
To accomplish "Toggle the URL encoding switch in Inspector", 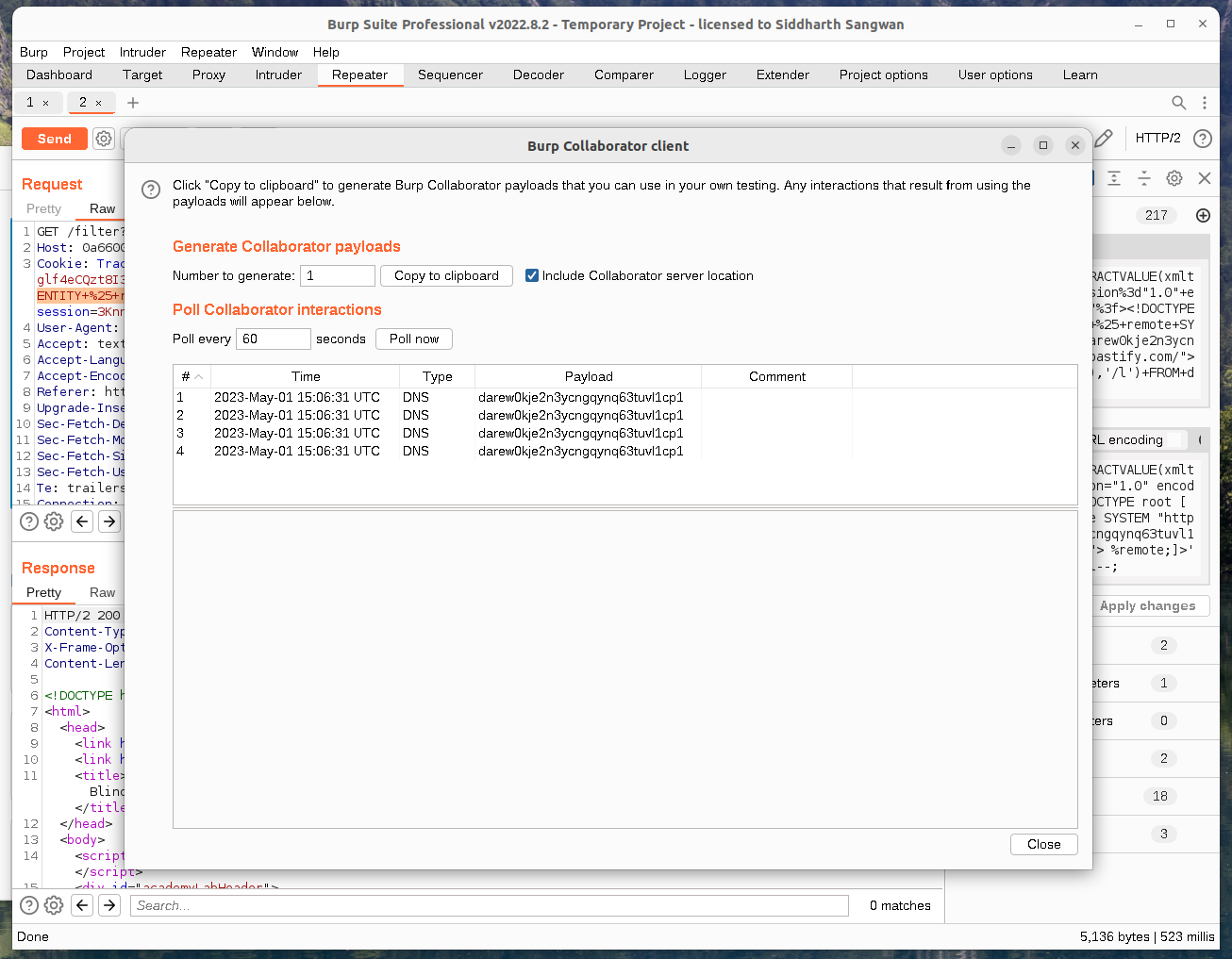I will pos(1175,439).
